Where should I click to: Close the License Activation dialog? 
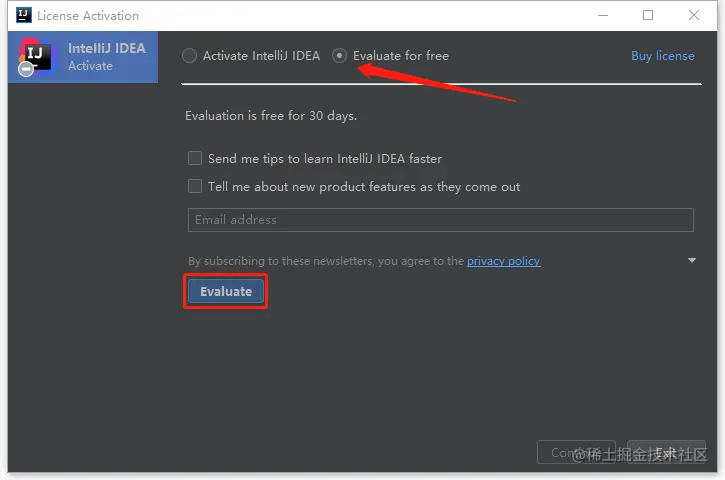point(694,15)
